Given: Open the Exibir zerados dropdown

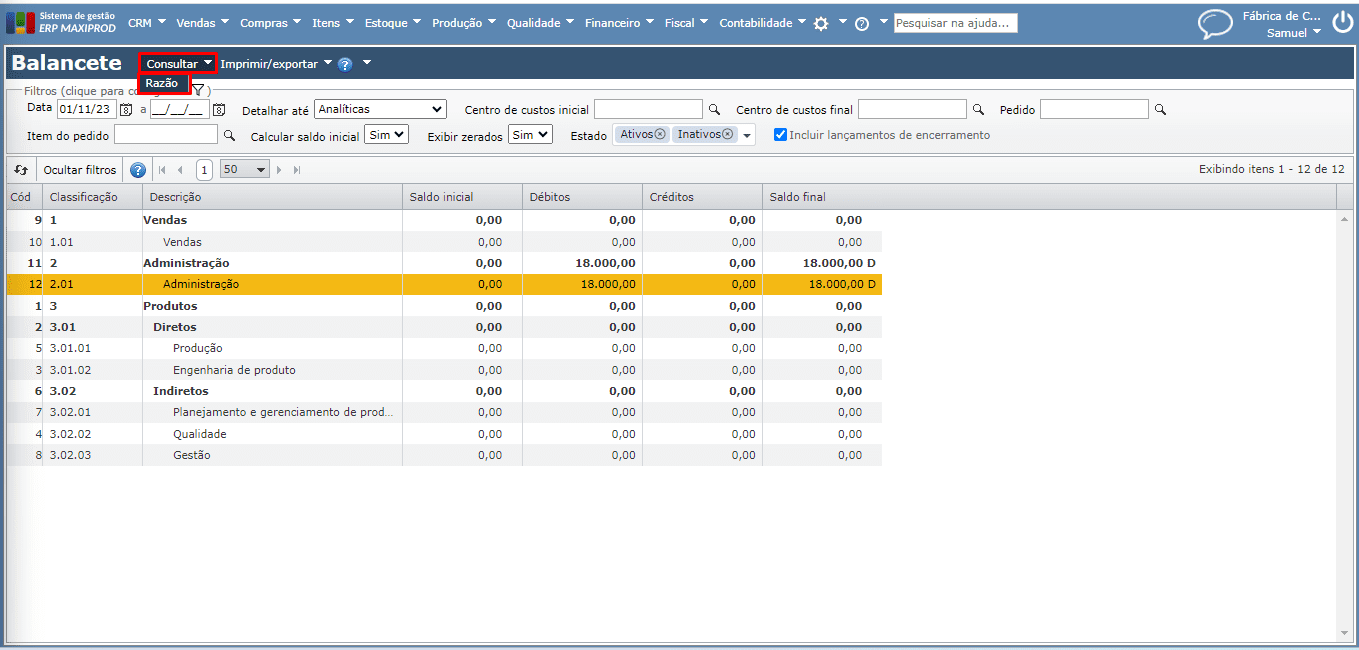Looking at the screenshot, I should pyautogui.click(x=529, y=134).
